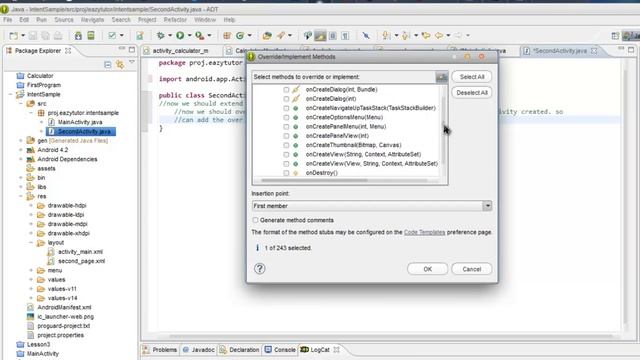
Task: Enable Generate method comments checkbox
Action: coord(256,220)
